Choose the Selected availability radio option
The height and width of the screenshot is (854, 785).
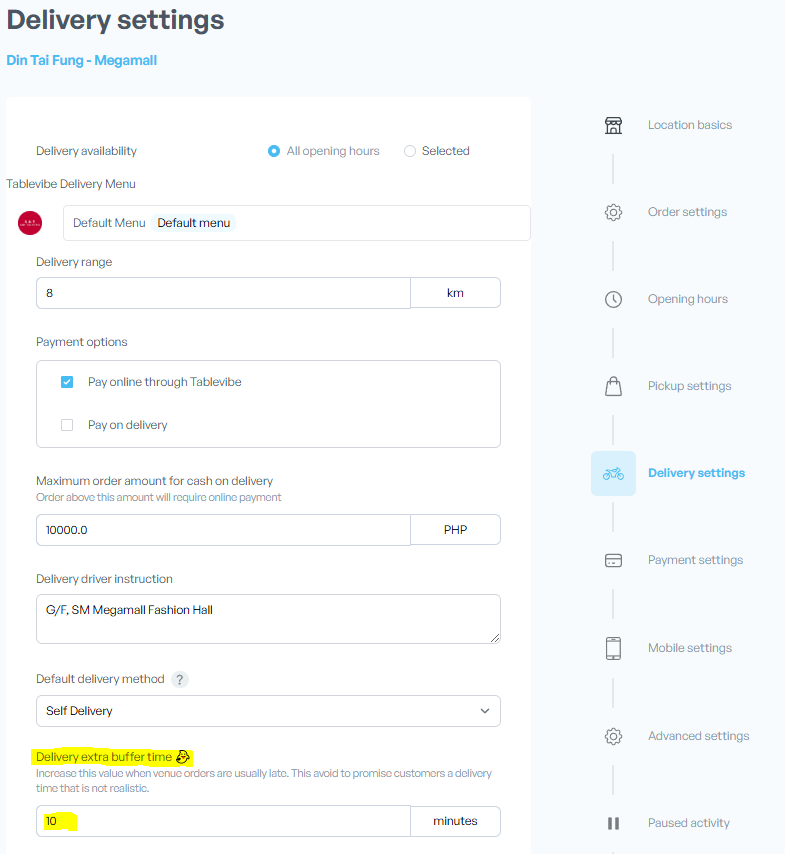(410, 151)
